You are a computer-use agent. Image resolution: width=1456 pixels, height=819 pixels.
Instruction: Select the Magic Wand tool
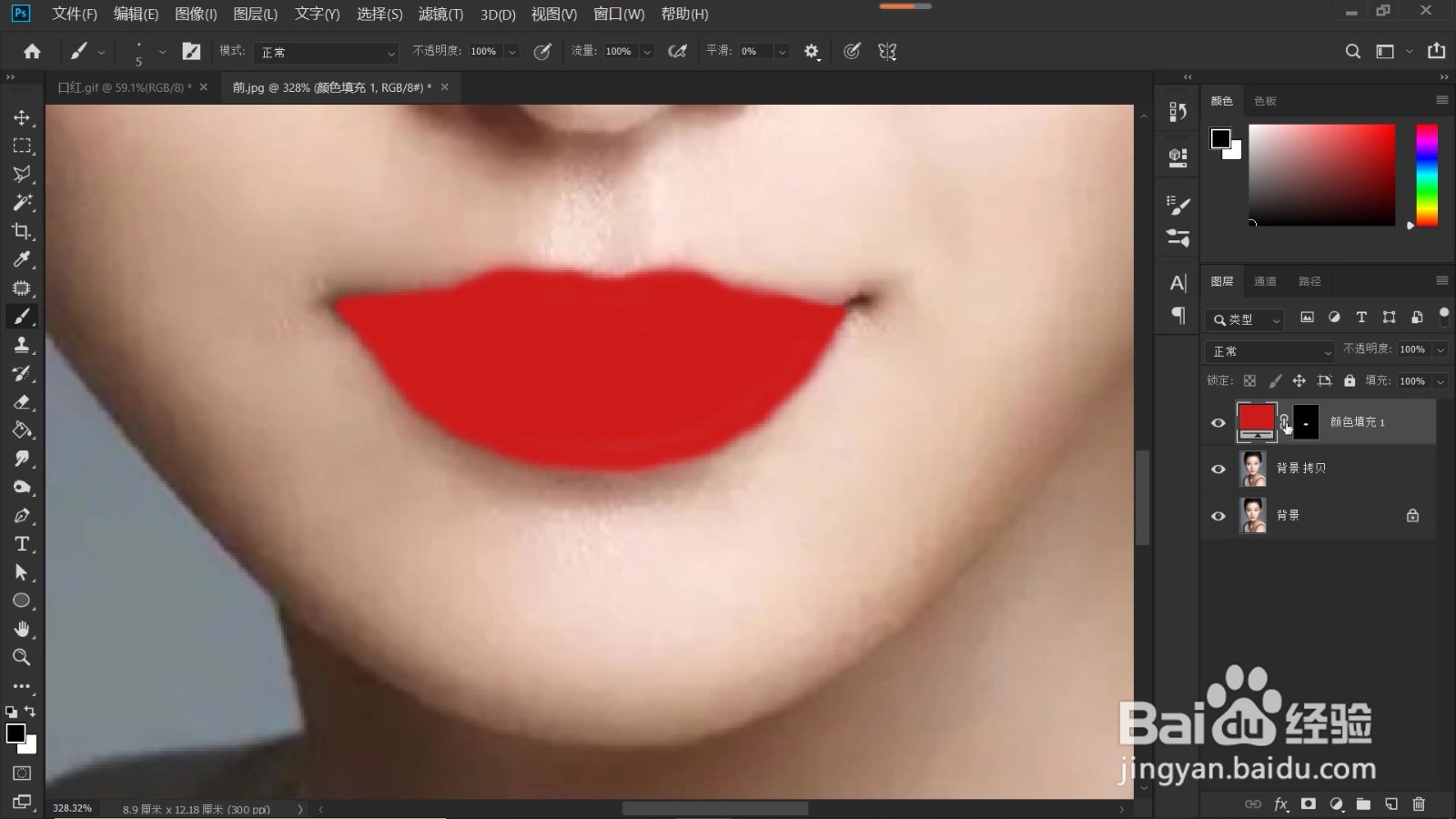22,202
